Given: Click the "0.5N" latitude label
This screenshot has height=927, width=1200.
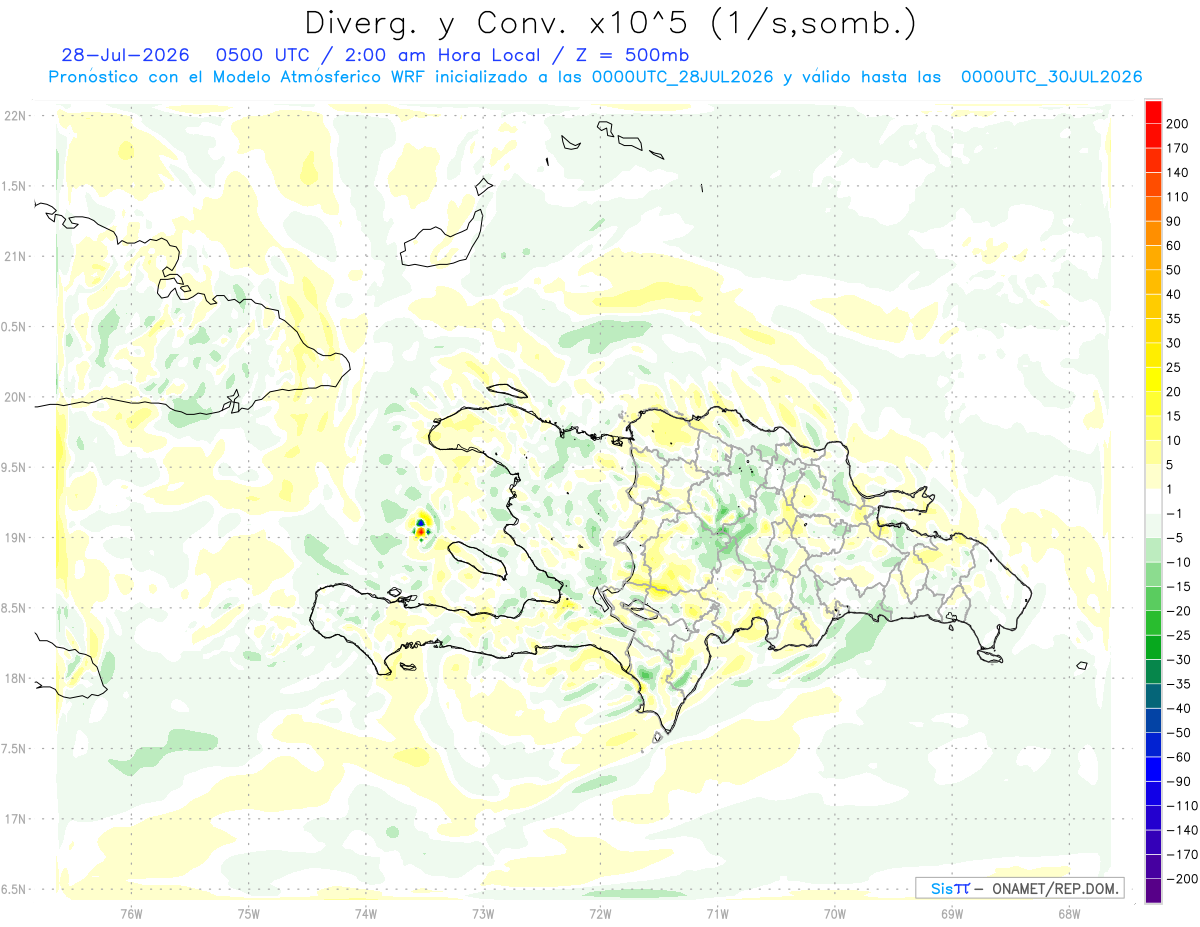Looking at the screenshot, I should point(14,327).
